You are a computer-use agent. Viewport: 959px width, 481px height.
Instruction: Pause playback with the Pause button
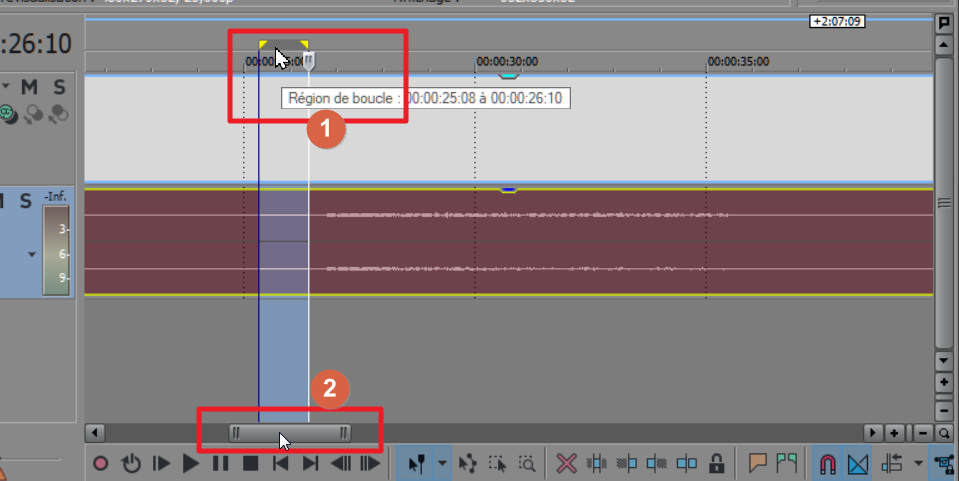click(x=221, y=463)
